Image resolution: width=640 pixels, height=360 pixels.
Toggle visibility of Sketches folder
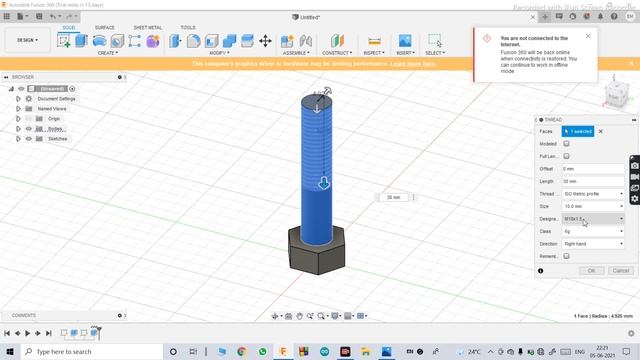[x=29, y=139]
